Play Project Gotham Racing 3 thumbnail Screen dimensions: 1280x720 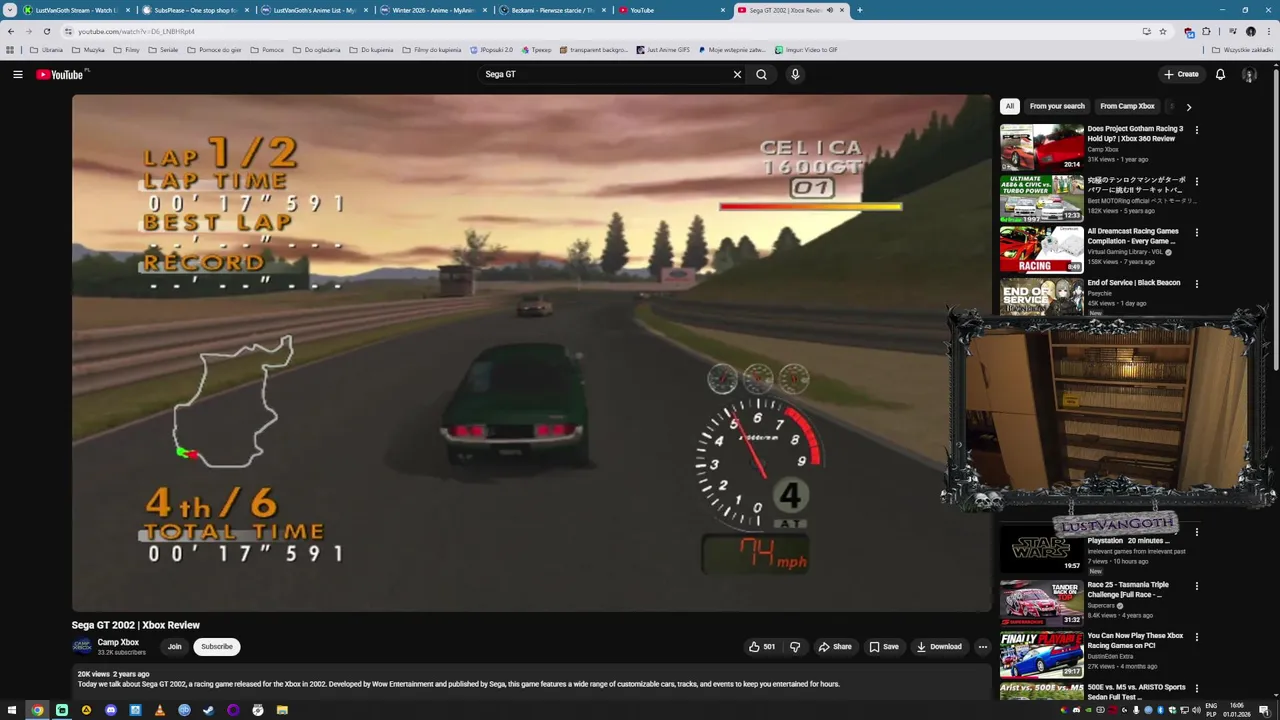pos(1041,147)
